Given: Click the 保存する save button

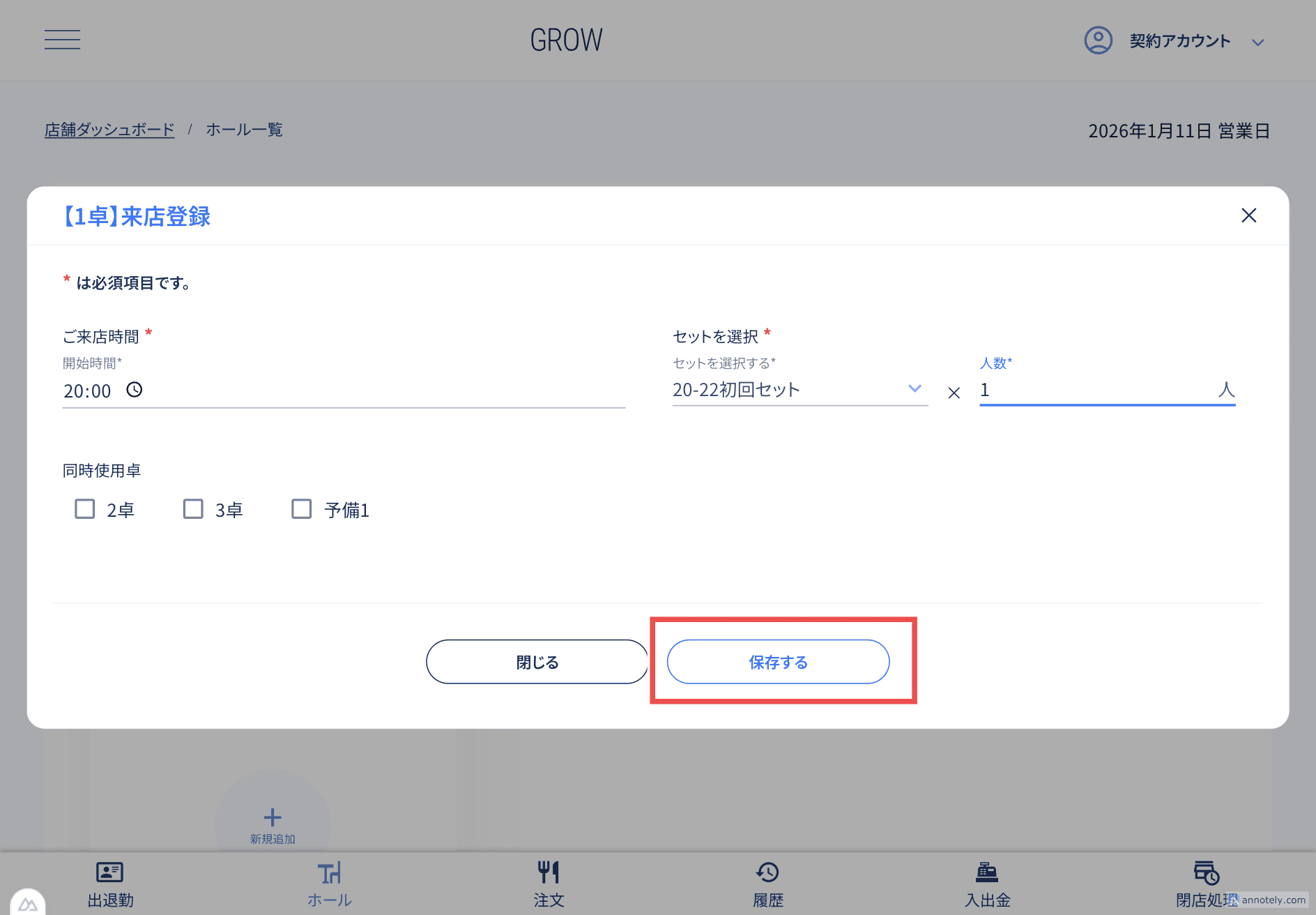Looking at the screenshot, I should coord(778,662).
